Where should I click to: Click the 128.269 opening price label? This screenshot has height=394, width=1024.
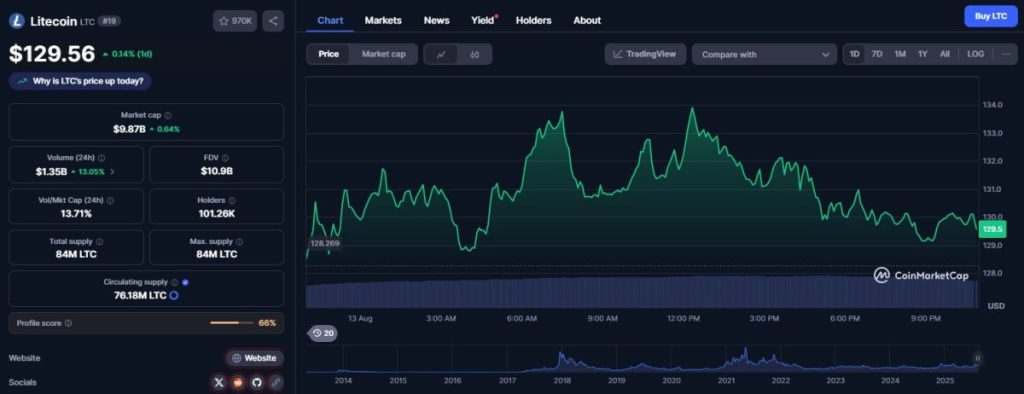click(x=324, y=243)
